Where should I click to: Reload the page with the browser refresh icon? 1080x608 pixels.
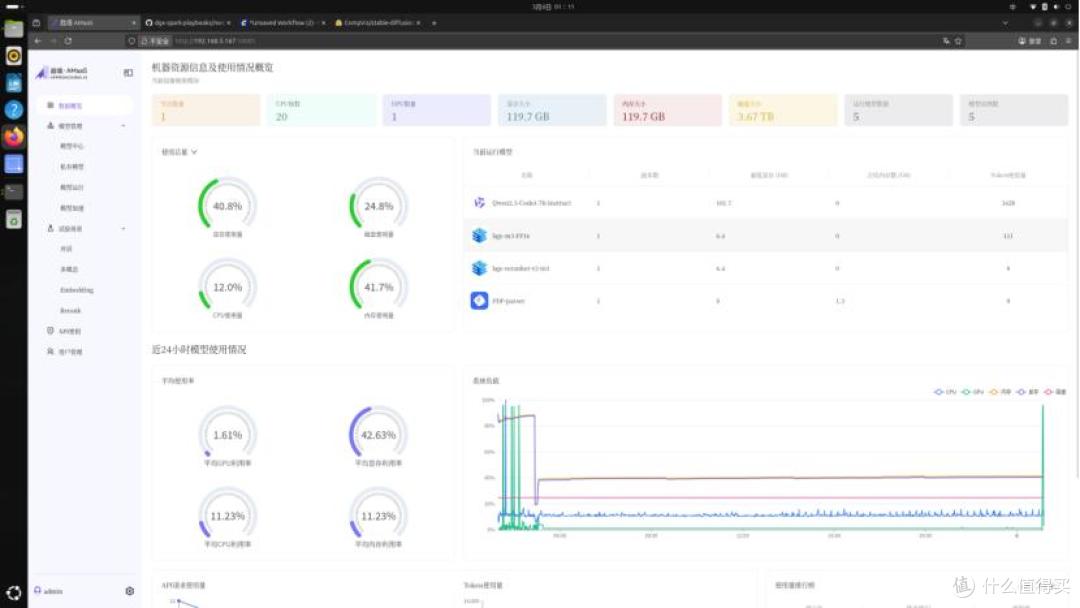pyautogui.click(x=68, y=41)
